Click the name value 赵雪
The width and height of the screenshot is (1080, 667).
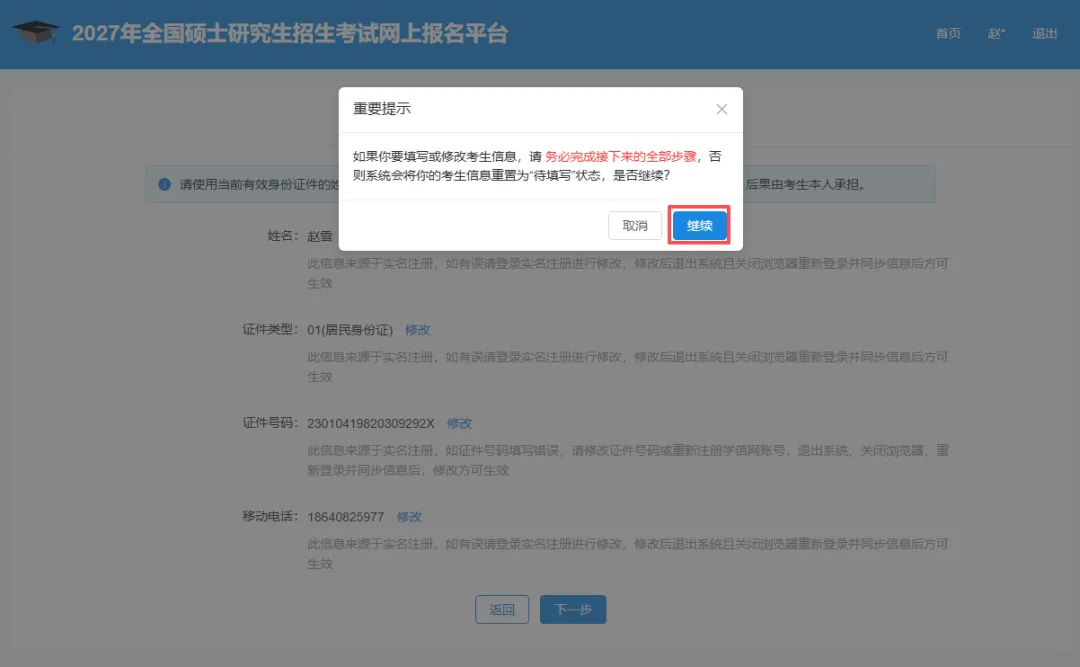[x=320, y=236]
